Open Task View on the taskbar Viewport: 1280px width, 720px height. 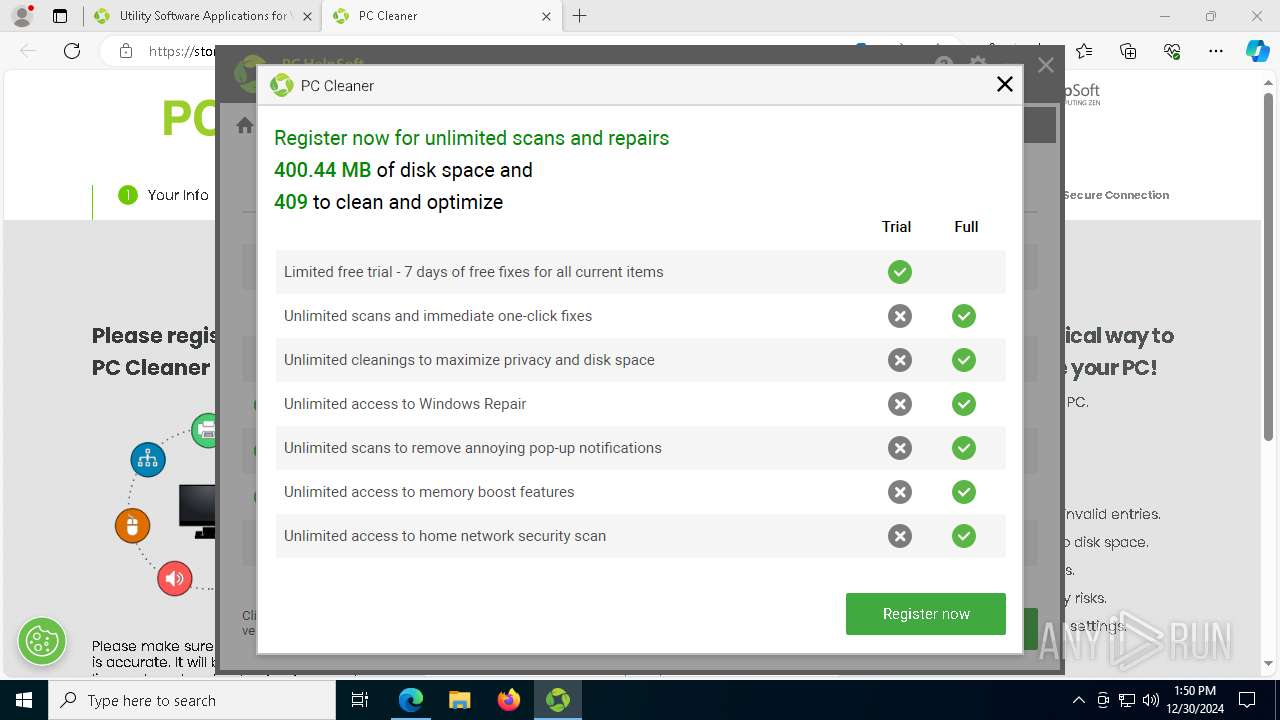[360, 700]
